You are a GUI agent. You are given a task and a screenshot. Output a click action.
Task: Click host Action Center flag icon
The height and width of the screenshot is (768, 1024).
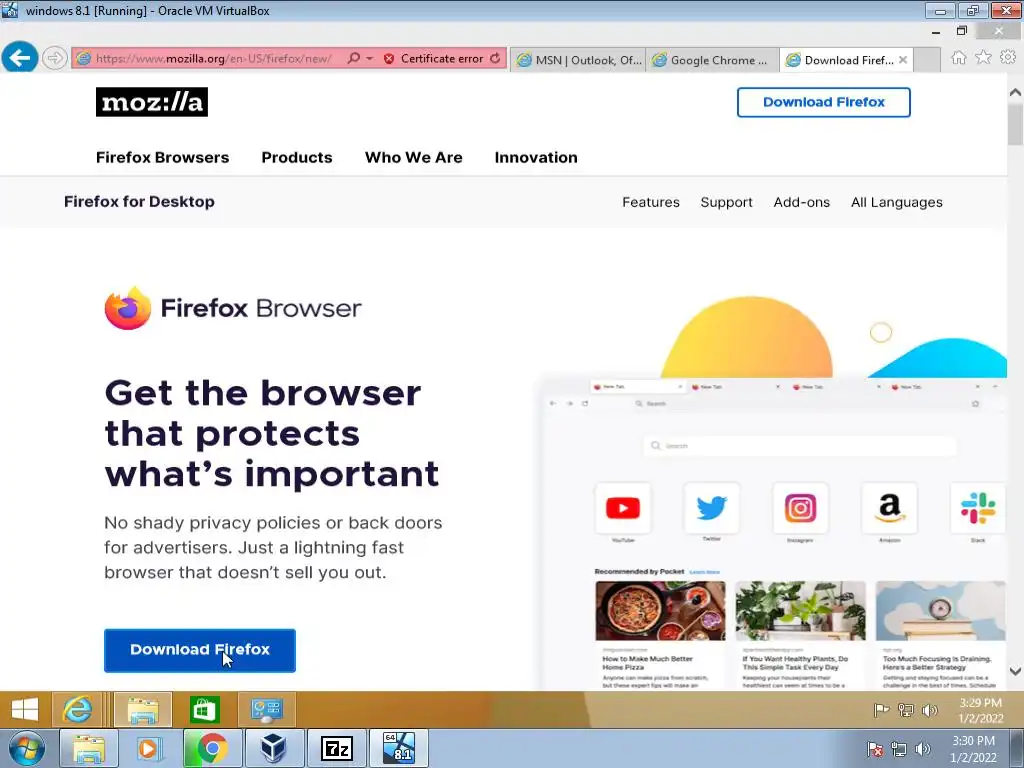[875, 749]
